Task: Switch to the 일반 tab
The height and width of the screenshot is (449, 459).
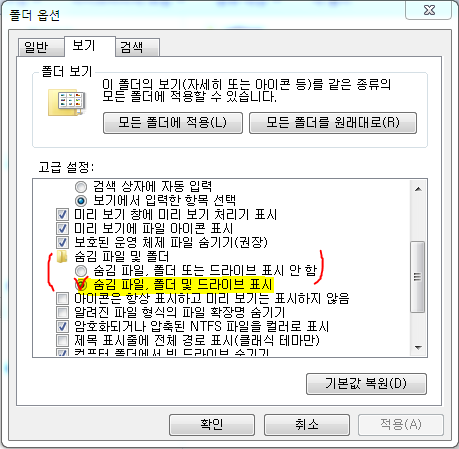Action: point(37,47)
